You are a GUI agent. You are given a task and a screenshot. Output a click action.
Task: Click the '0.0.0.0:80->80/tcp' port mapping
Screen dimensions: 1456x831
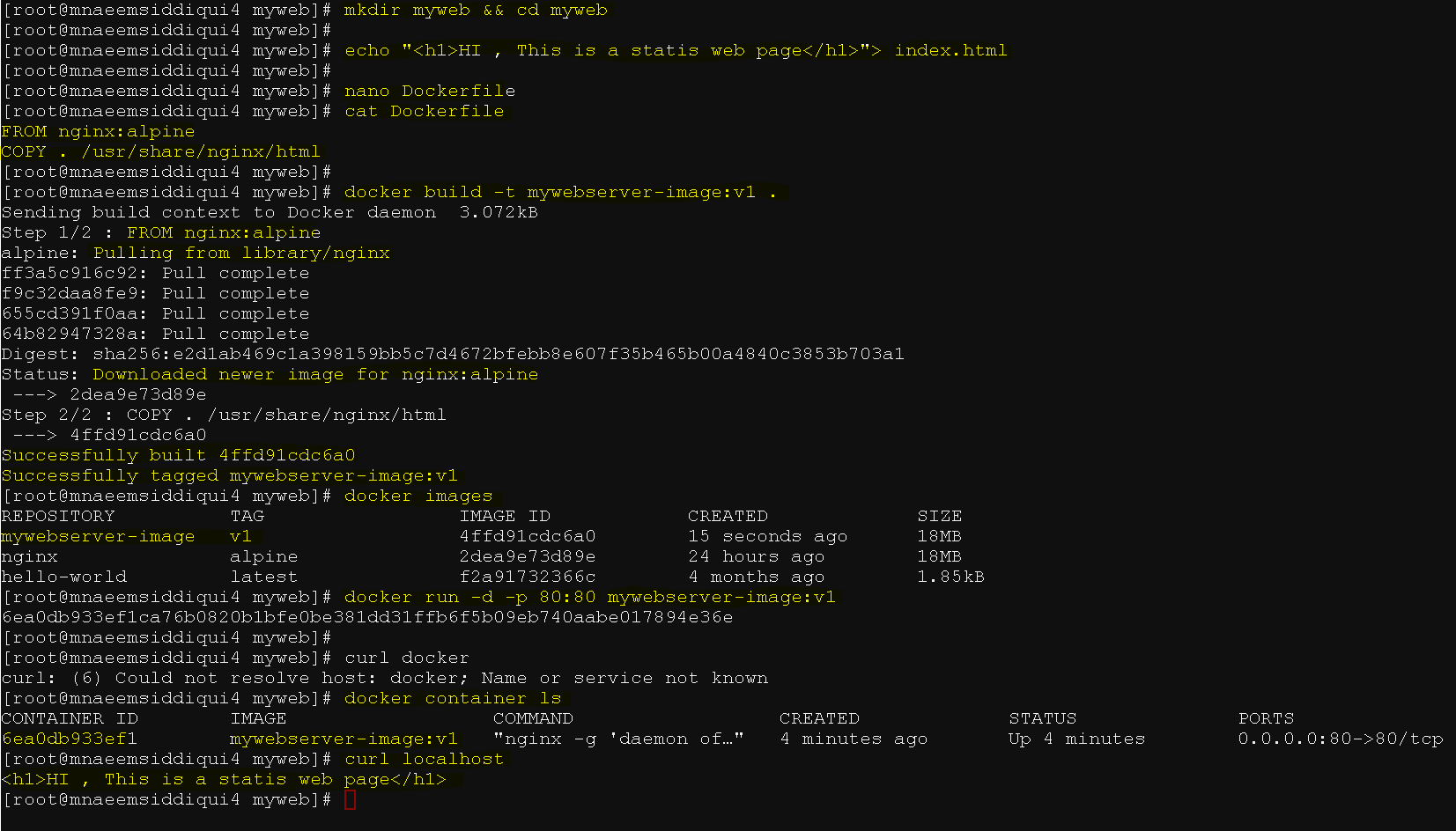pyautogui.click(x=1341, y=739)
